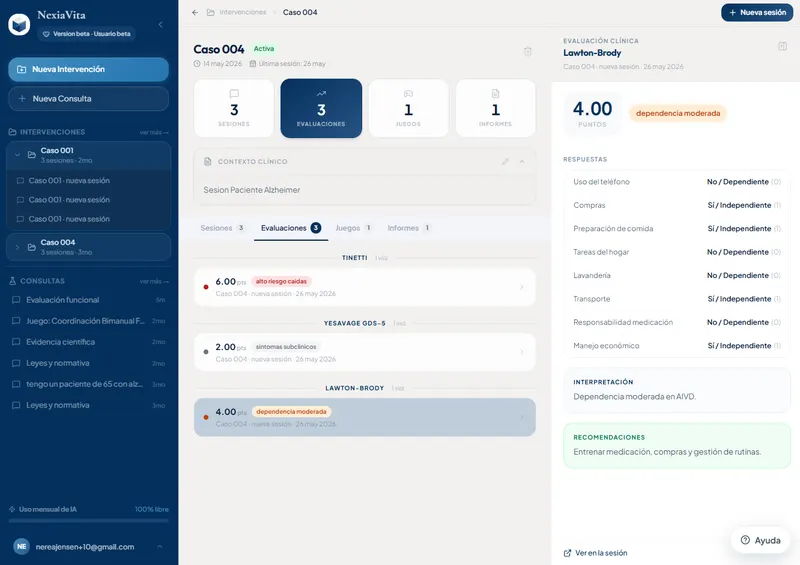Open Evaluación funcional consultation
The width and height of the screenshot is (800, 565).
tap(88, 300)
